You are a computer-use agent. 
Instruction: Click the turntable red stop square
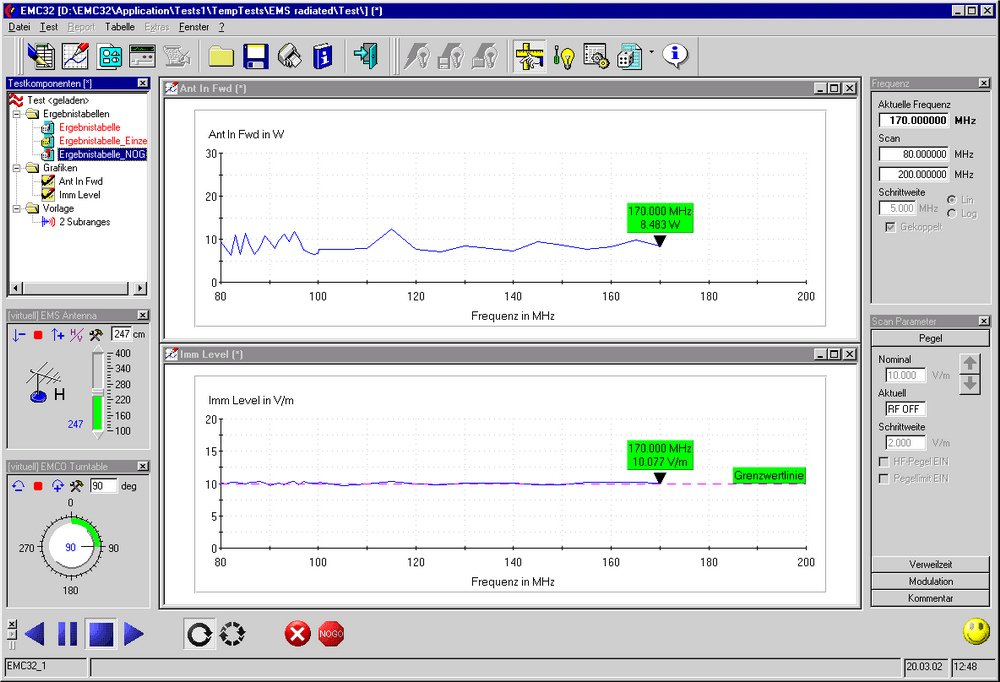click(x=38, y=486)
